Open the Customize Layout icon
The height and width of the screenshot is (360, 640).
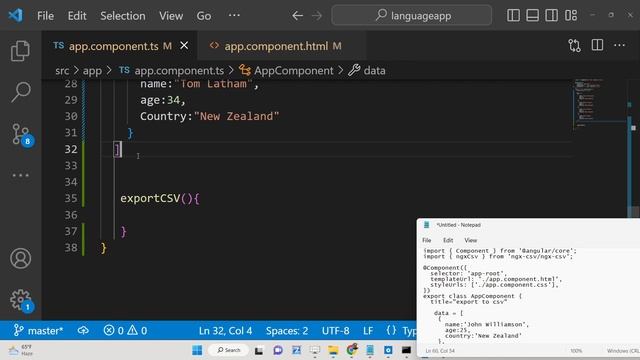pyautogui.click(x=571, y=16)
